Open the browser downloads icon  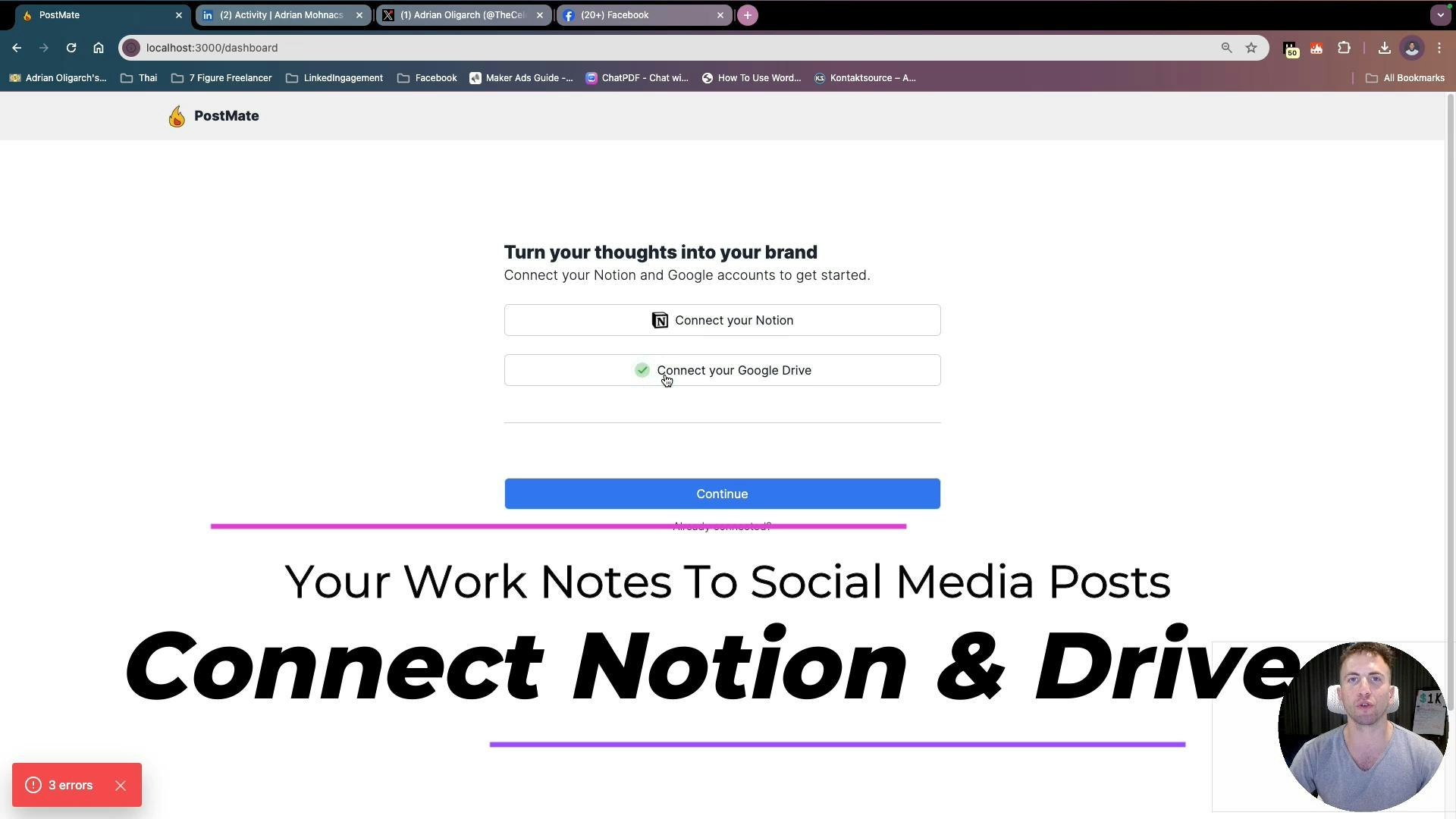coord(1384,48)
